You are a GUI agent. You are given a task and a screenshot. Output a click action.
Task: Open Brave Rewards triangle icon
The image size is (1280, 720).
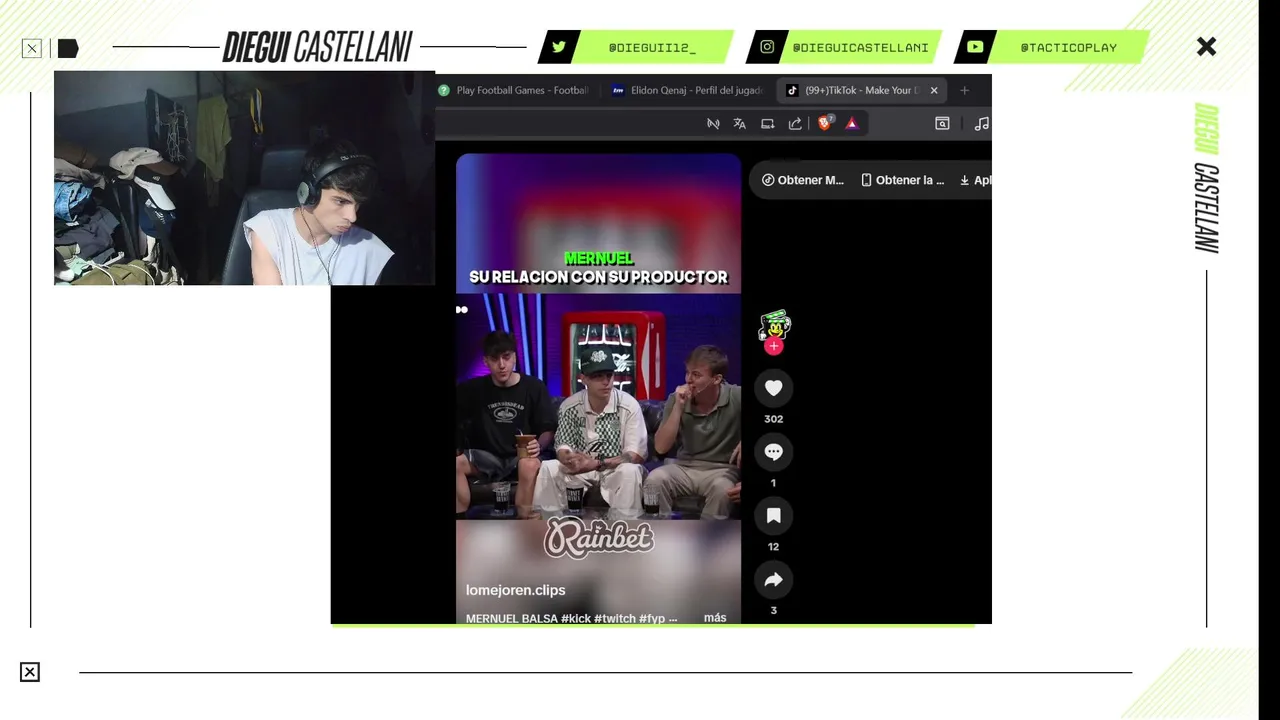click(852, 123)
